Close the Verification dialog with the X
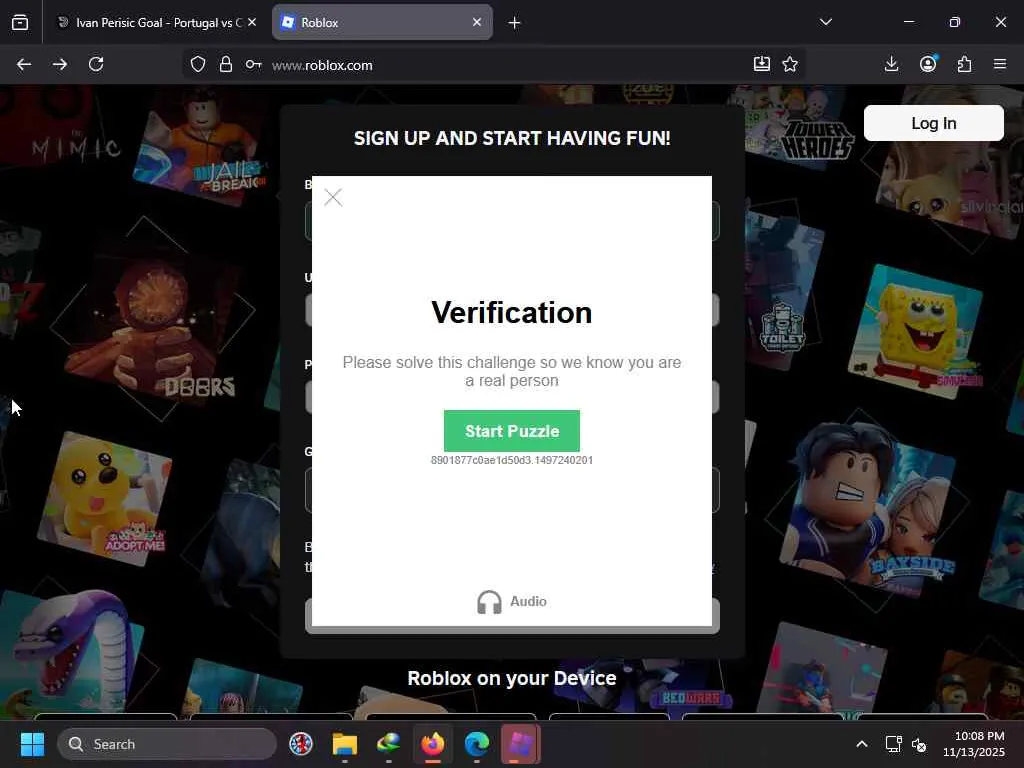The image size is (1024, 768). (x=333, y=197)
